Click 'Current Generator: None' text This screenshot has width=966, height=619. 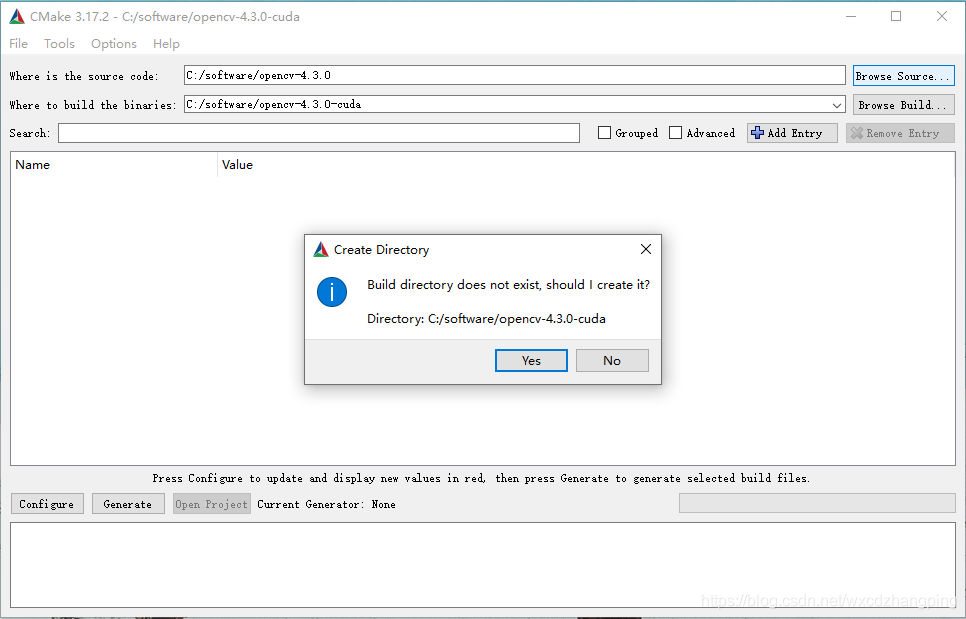(x=327, y=504)
